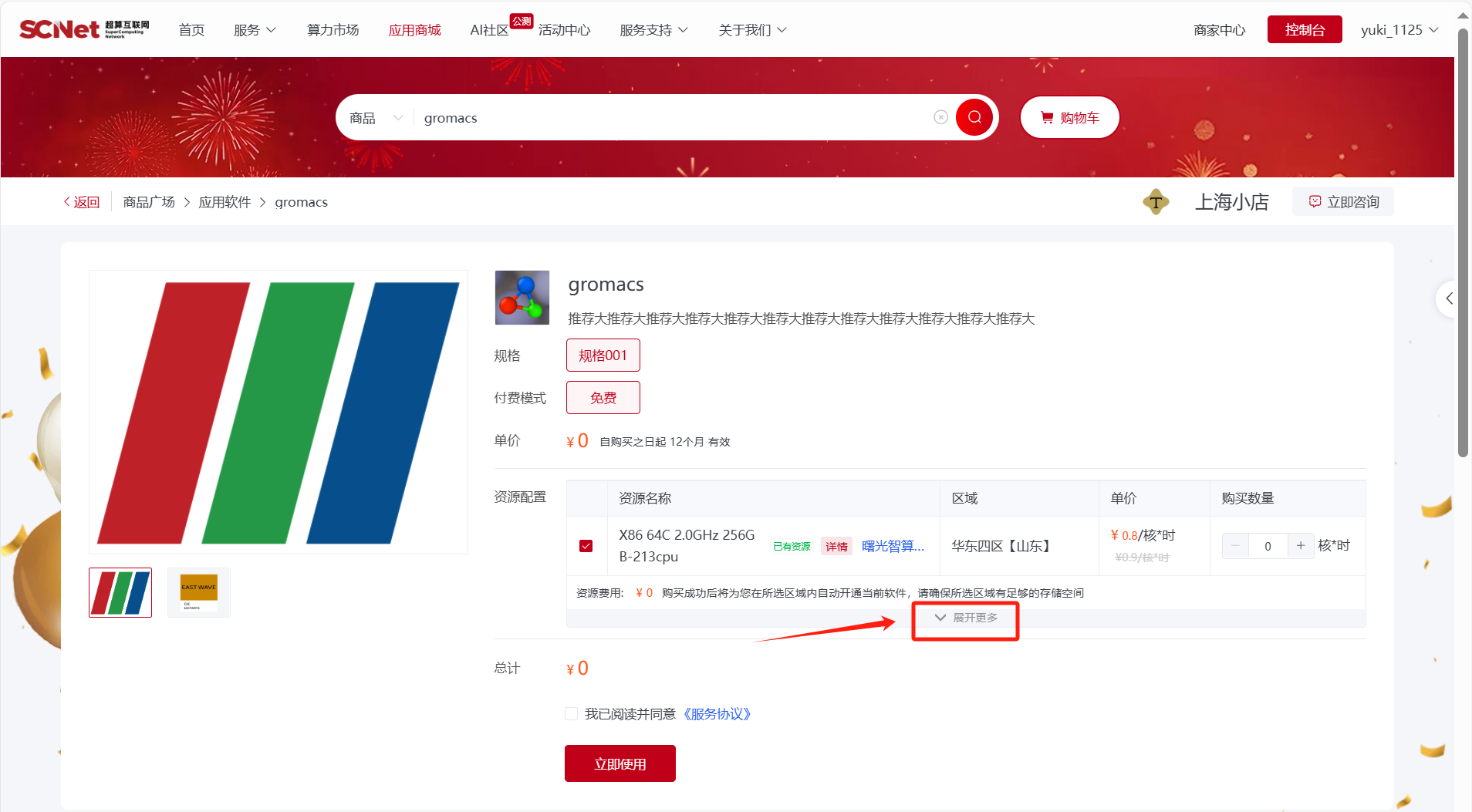The width and height of the screenshot is (1472, 812).
Task: Increase purchase quantity with plus button
Action: 1301,546
